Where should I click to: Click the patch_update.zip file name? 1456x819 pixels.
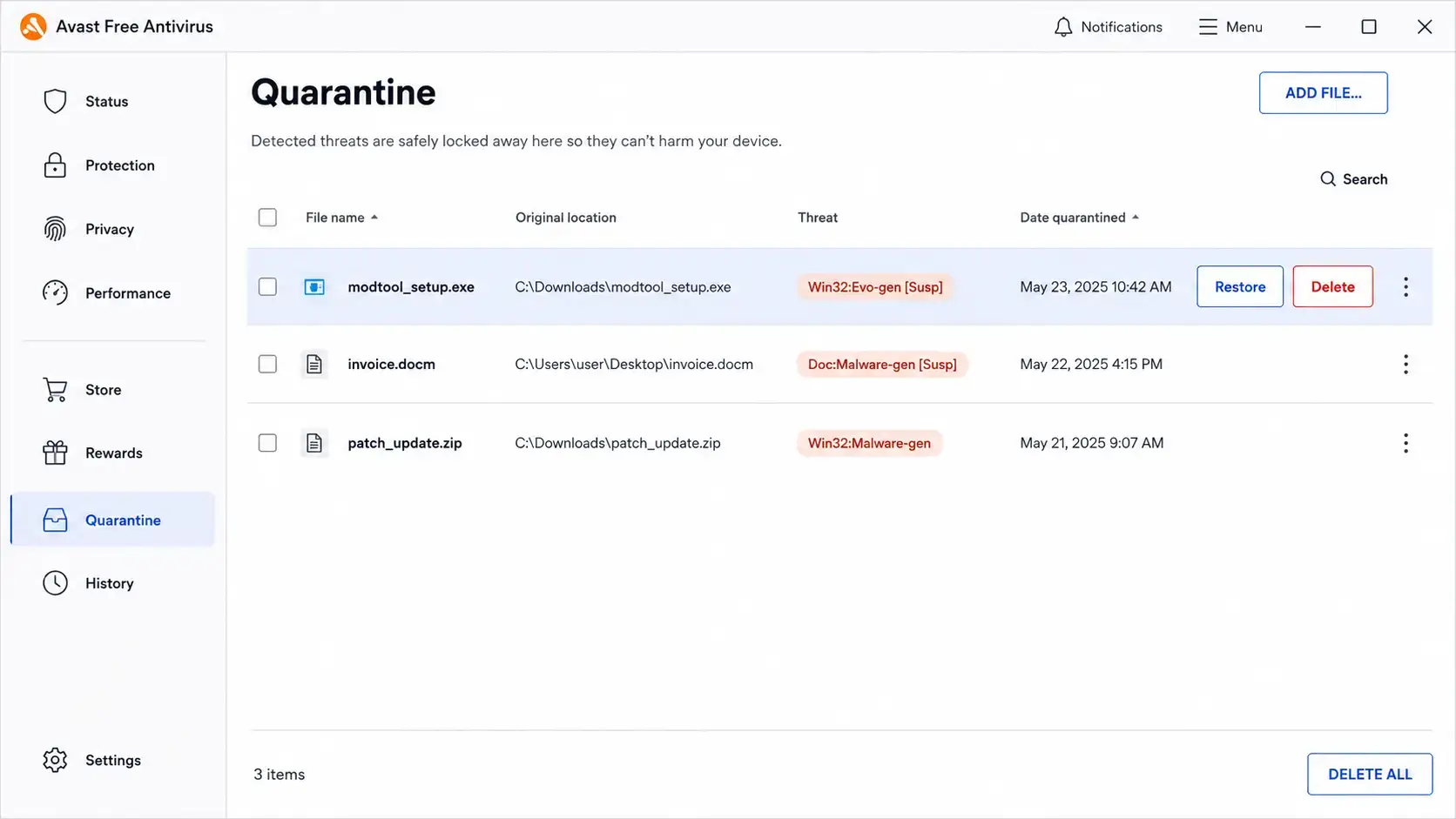pyautogui.click(x=405, y=443)
